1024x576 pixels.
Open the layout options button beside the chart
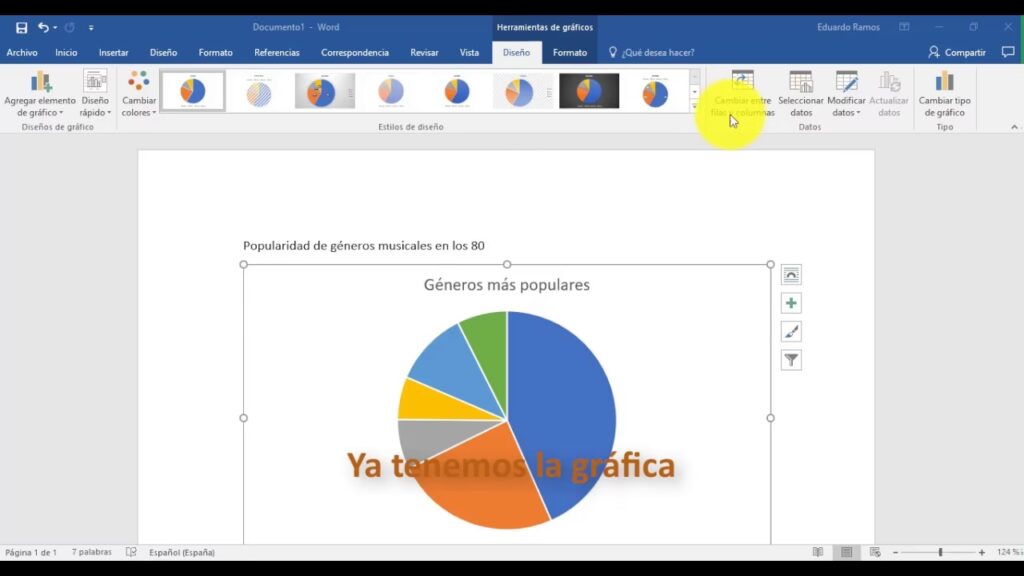click(x=791, y=275)
